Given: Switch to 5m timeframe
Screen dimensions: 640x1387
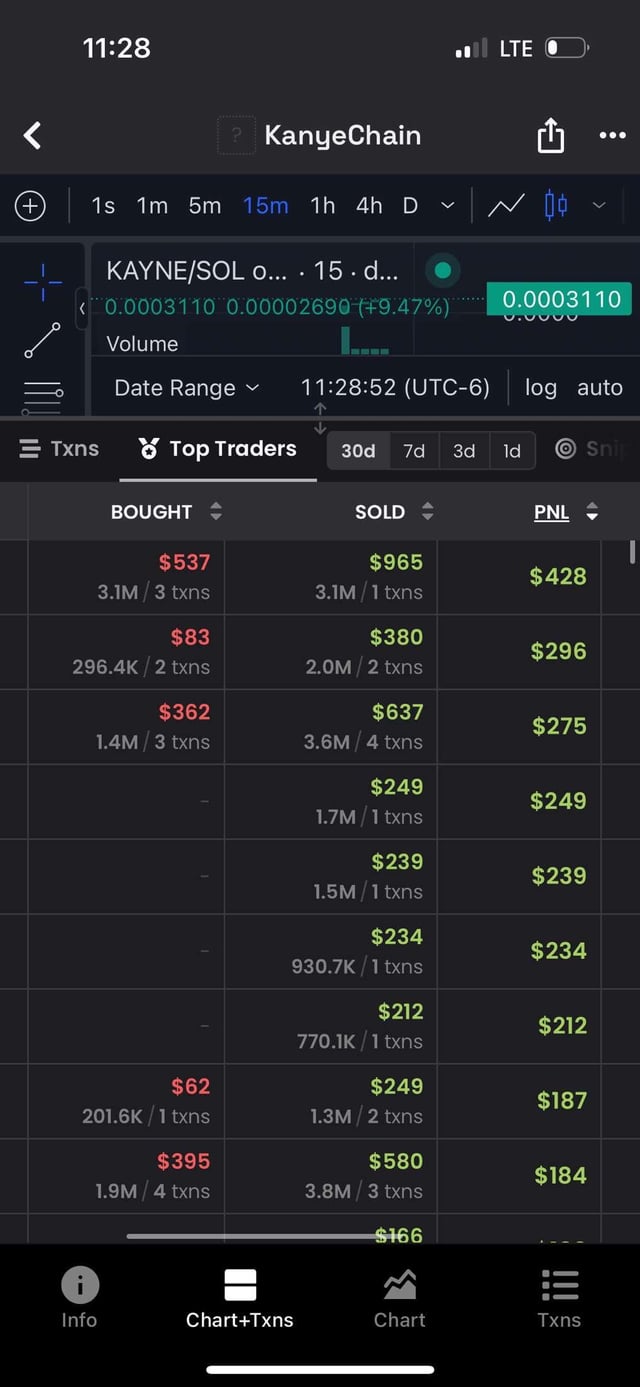Looking at the screenshot, I should (x=204, y=206).
